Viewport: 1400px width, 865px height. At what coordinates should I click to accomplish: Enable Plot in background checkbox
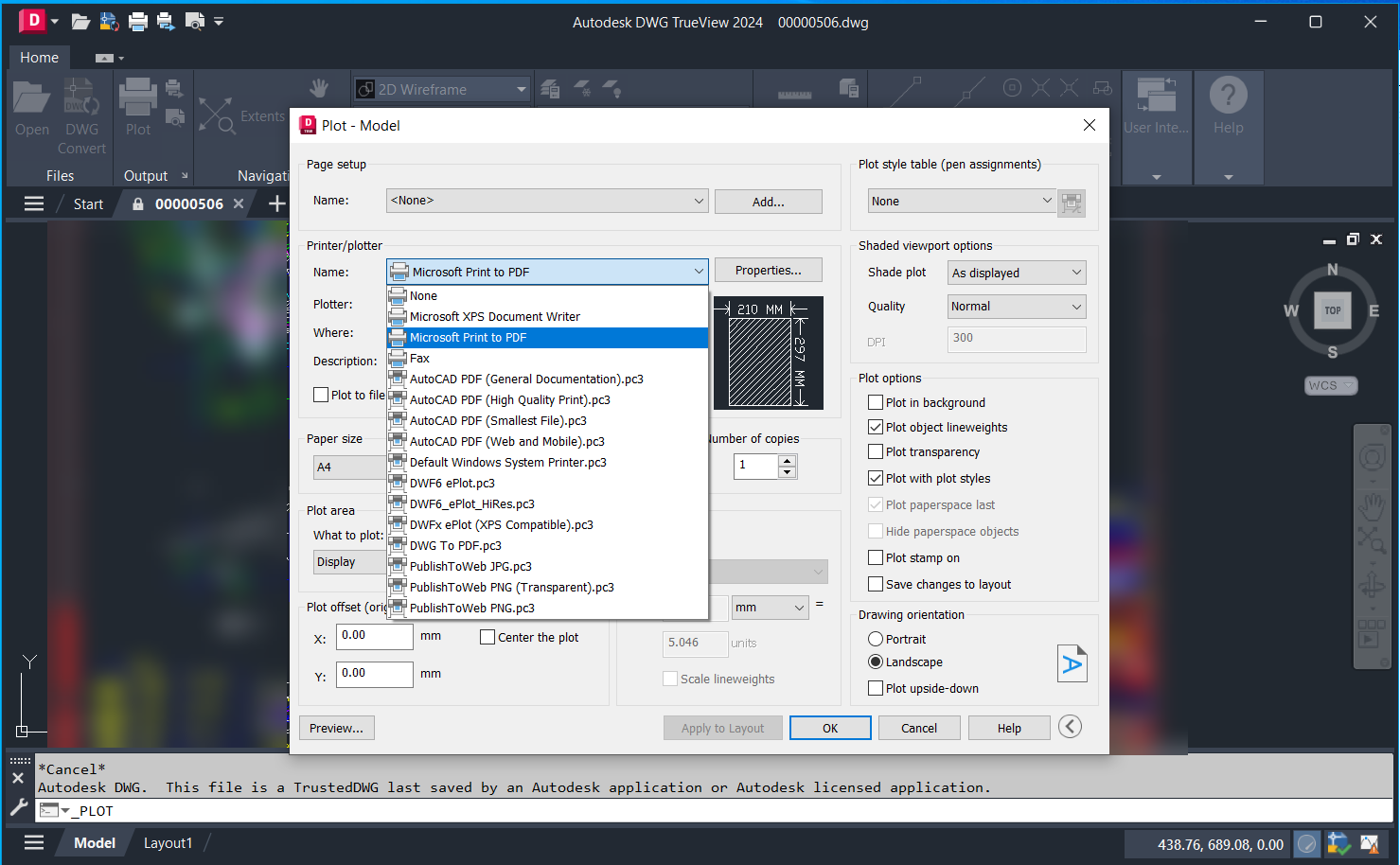(x=876, y=402)
